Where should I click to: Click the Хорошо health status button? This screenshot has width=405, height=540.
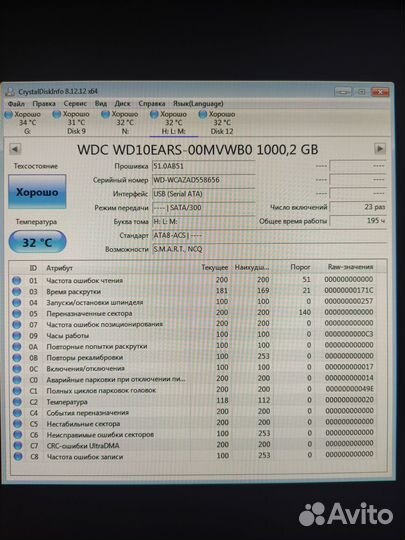37,191
